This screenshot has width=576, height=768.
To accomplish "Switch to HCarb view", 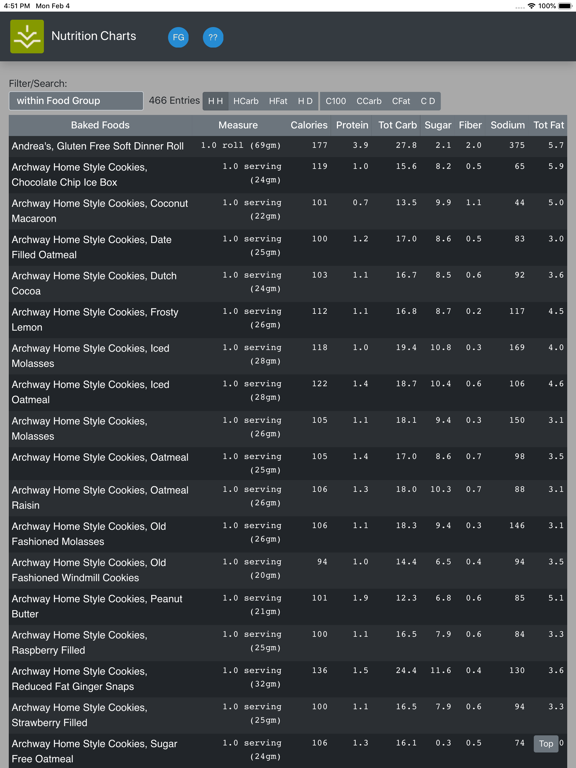I will click(x=246, y=101).
